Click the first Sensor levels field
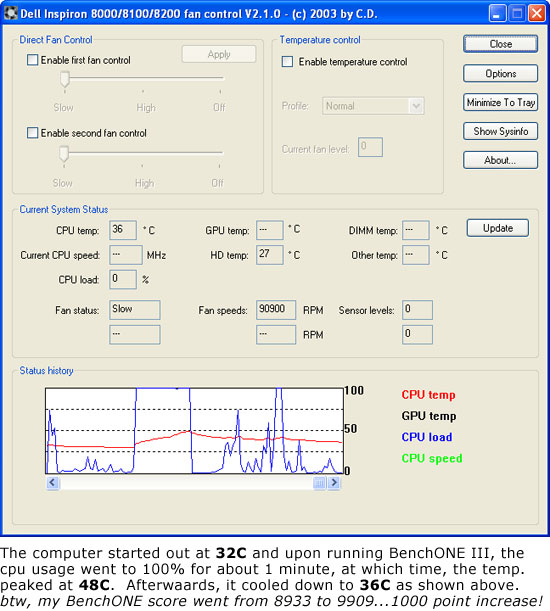This screenshot has height=611, width=550. click(x=417, y=310)
